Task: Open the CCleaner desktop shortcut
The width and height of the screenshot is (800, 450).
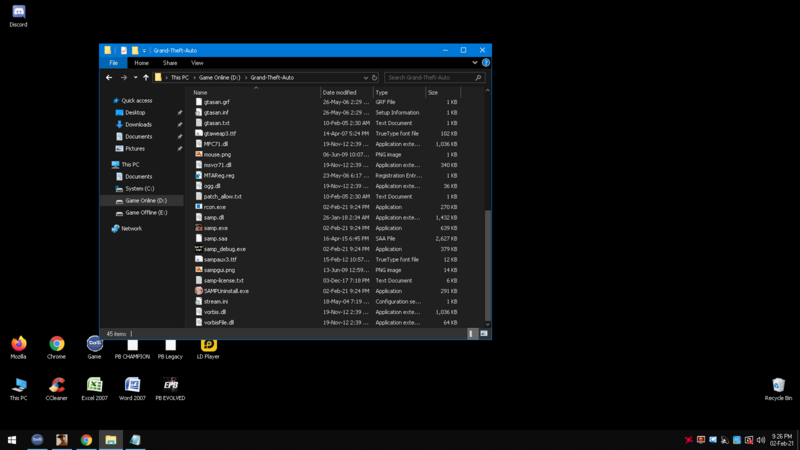Action: tap(57, 389)
